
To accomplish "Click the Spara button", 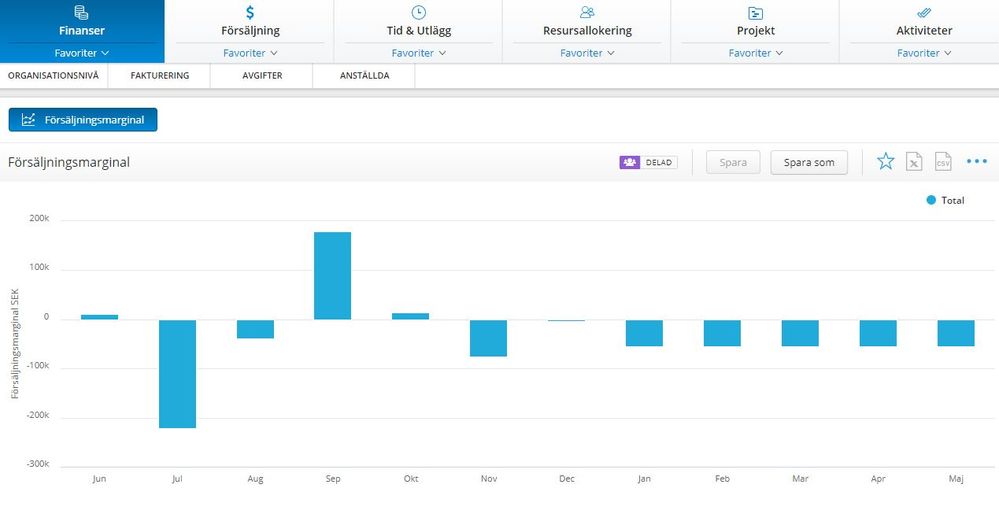I will [733, 163].
